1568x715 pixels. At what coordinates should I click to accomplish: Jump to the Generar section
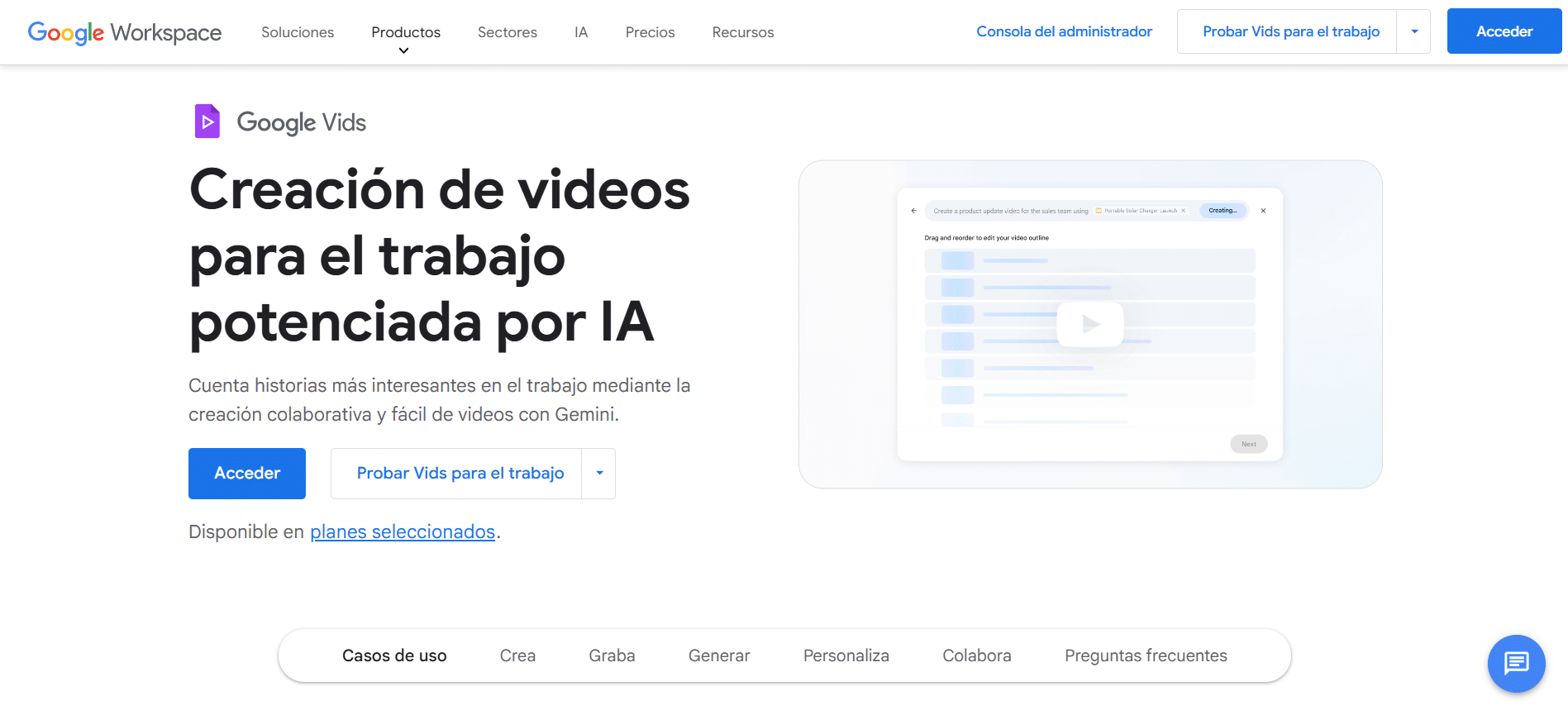[x=719, y=655]
